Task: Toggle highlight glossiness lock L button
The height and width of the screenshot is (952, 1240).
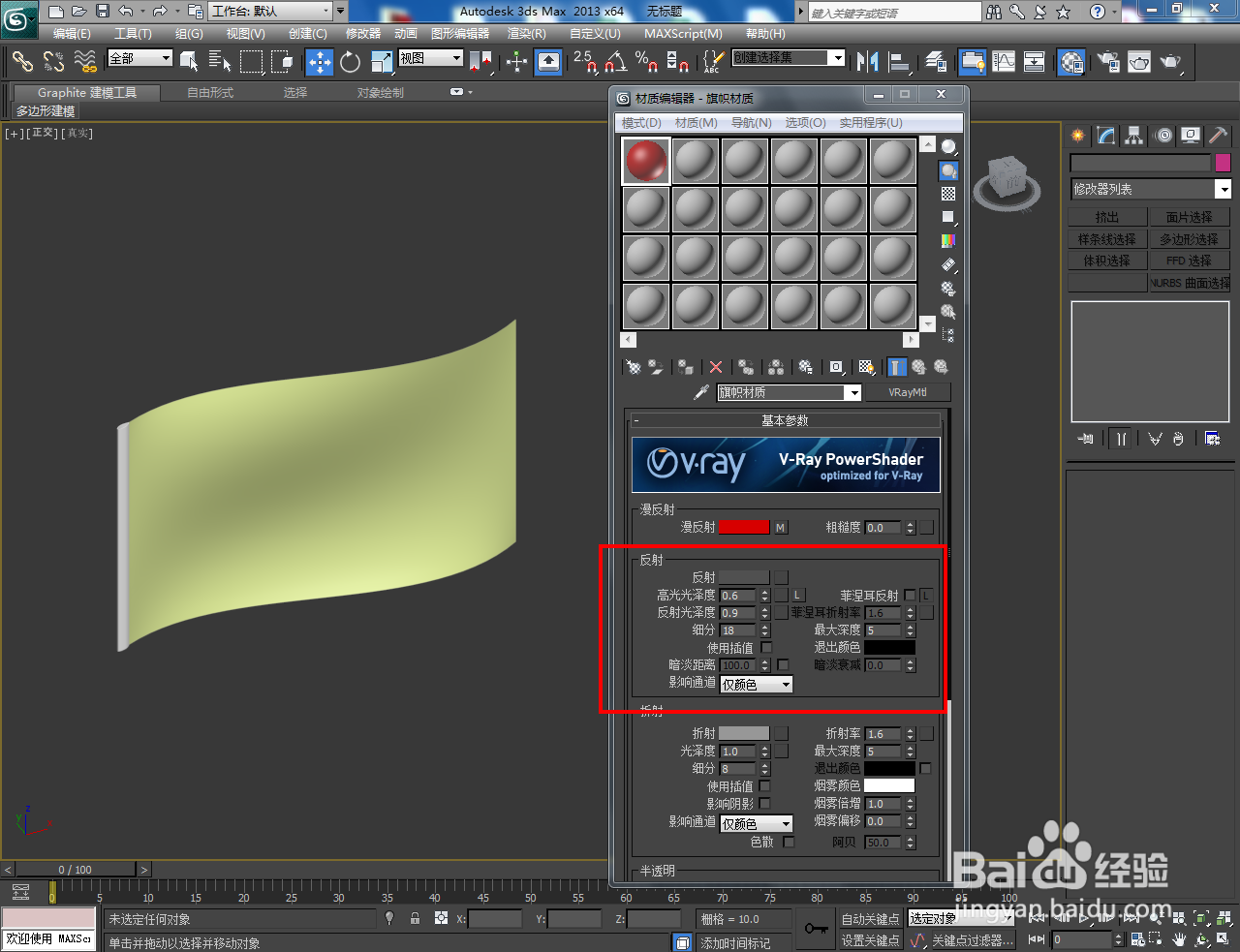Action: pyautogui.click(x=798, y=596)
